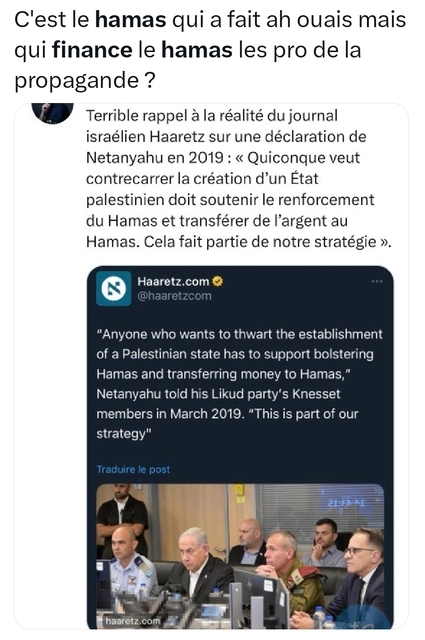Click the first bold 'hamas' in the tweet

(131, 20)
